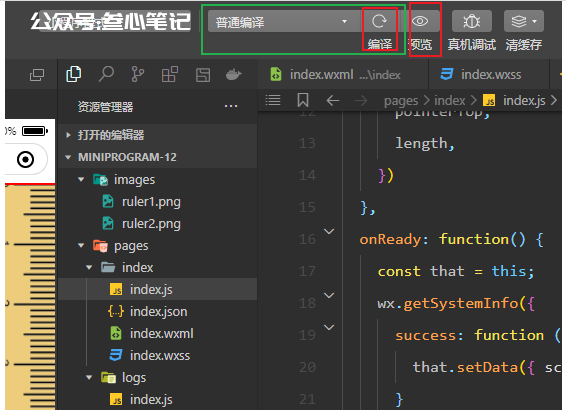Open the source control branch icon
This screenshot has height=412, width=566.
tap(138, 74)
